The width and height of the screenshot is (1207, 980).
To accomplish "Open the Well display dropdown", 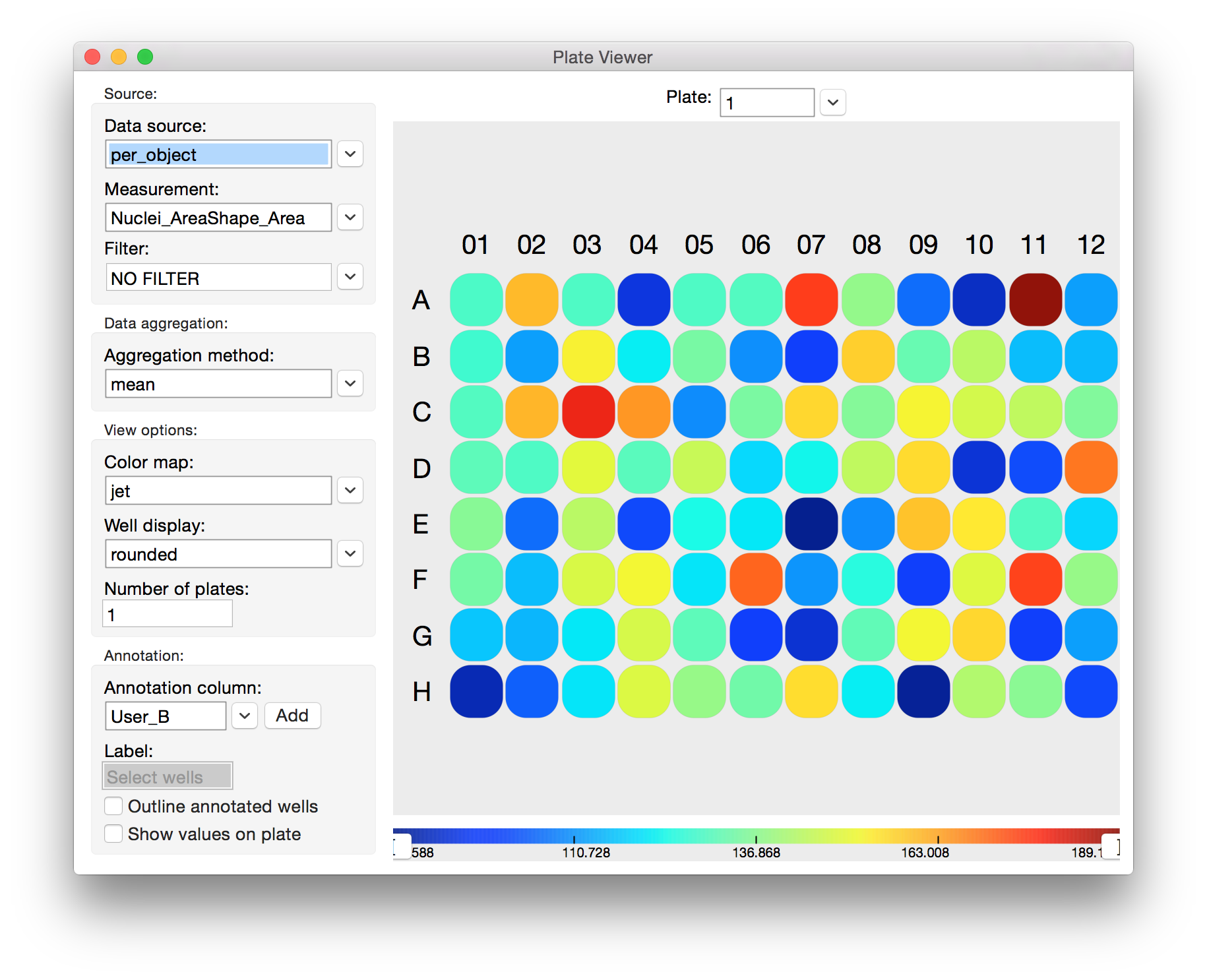I will (x=350, y=554).
